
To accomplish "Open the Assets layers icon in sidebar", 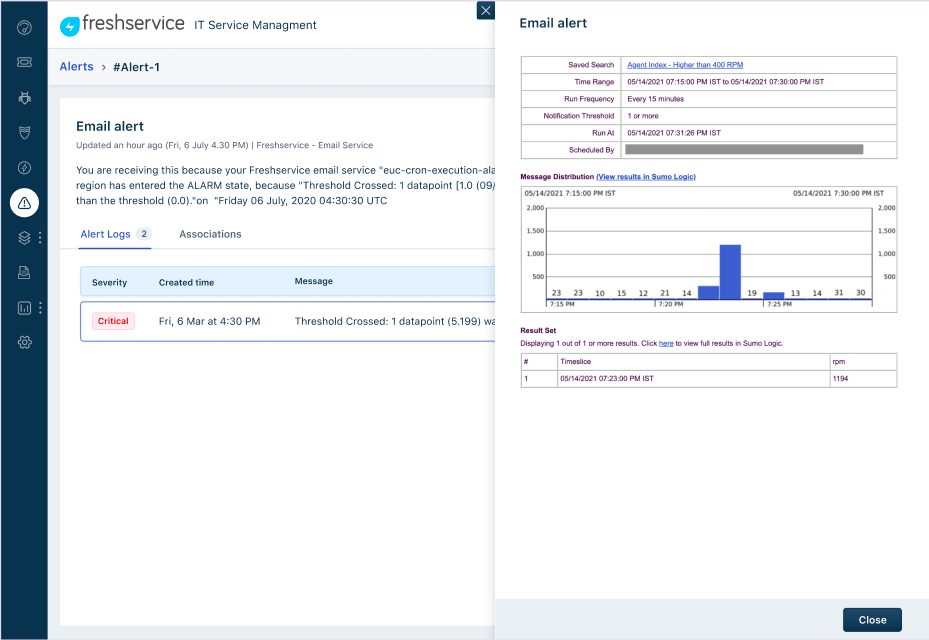I will point(24,238).
